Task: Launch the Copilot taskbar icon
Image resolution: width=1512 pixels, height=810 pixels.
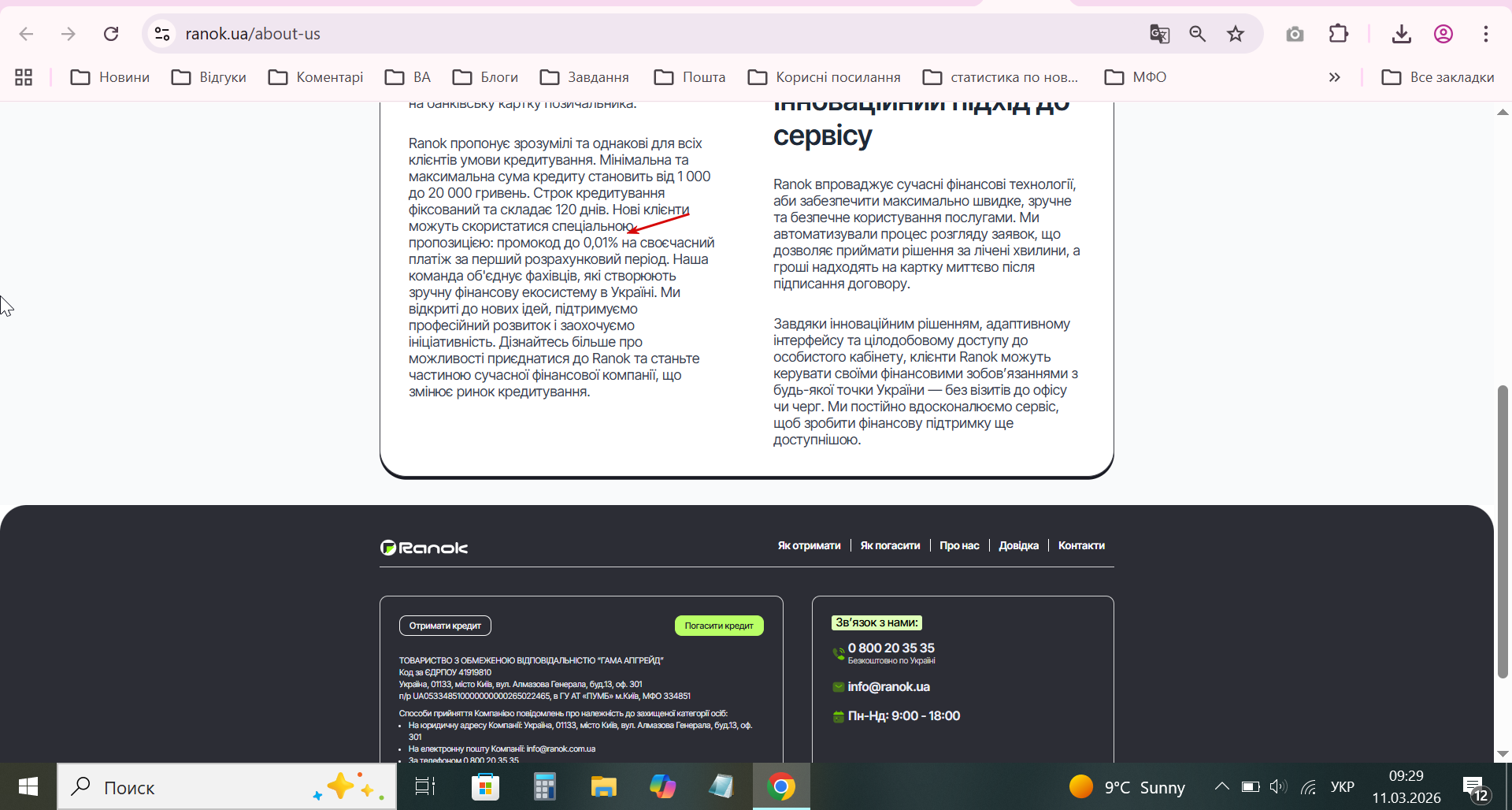Action: [662, 786]
